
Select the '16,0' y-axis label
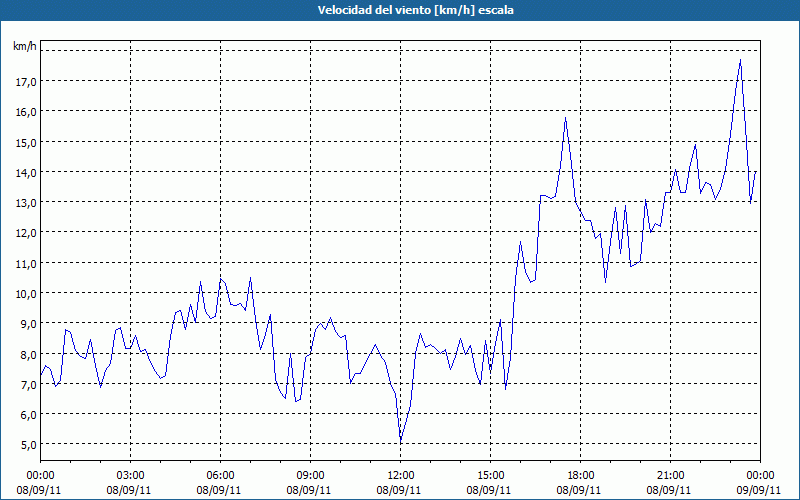pos(26,111)
